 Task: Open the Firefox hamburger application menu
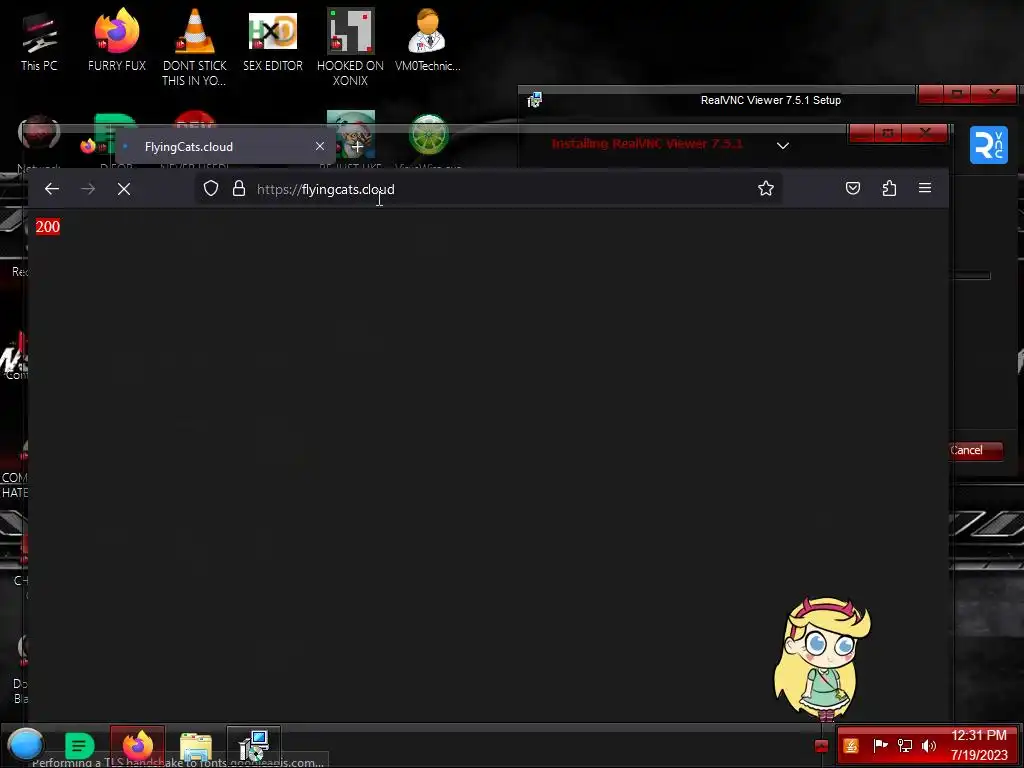pyautogui.click(x=925, y=188)
